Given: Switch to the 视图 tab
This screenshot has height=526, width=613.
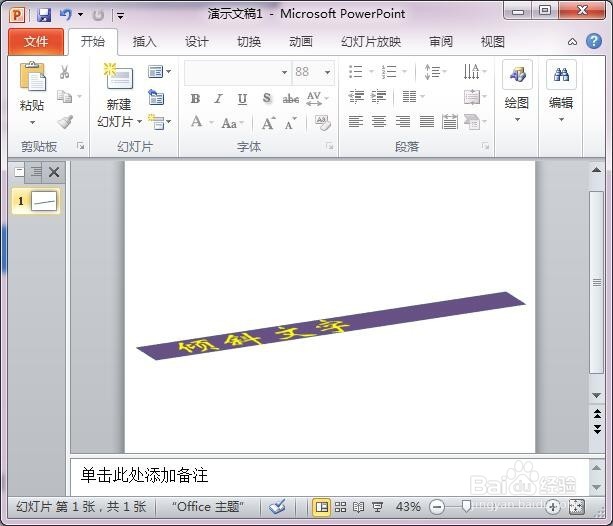Looking at the screenshot, I should (493, 41).
